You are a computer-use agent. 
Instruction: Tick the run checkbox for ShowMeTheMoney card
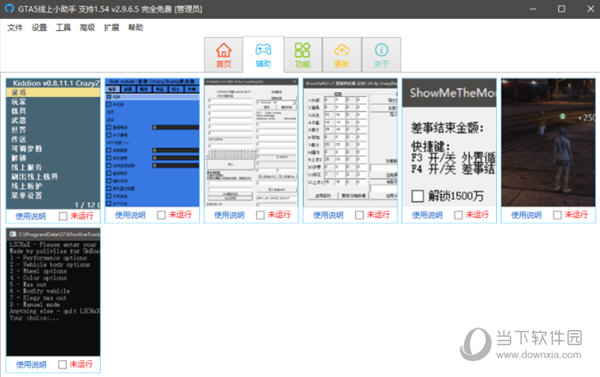point(458,215)
